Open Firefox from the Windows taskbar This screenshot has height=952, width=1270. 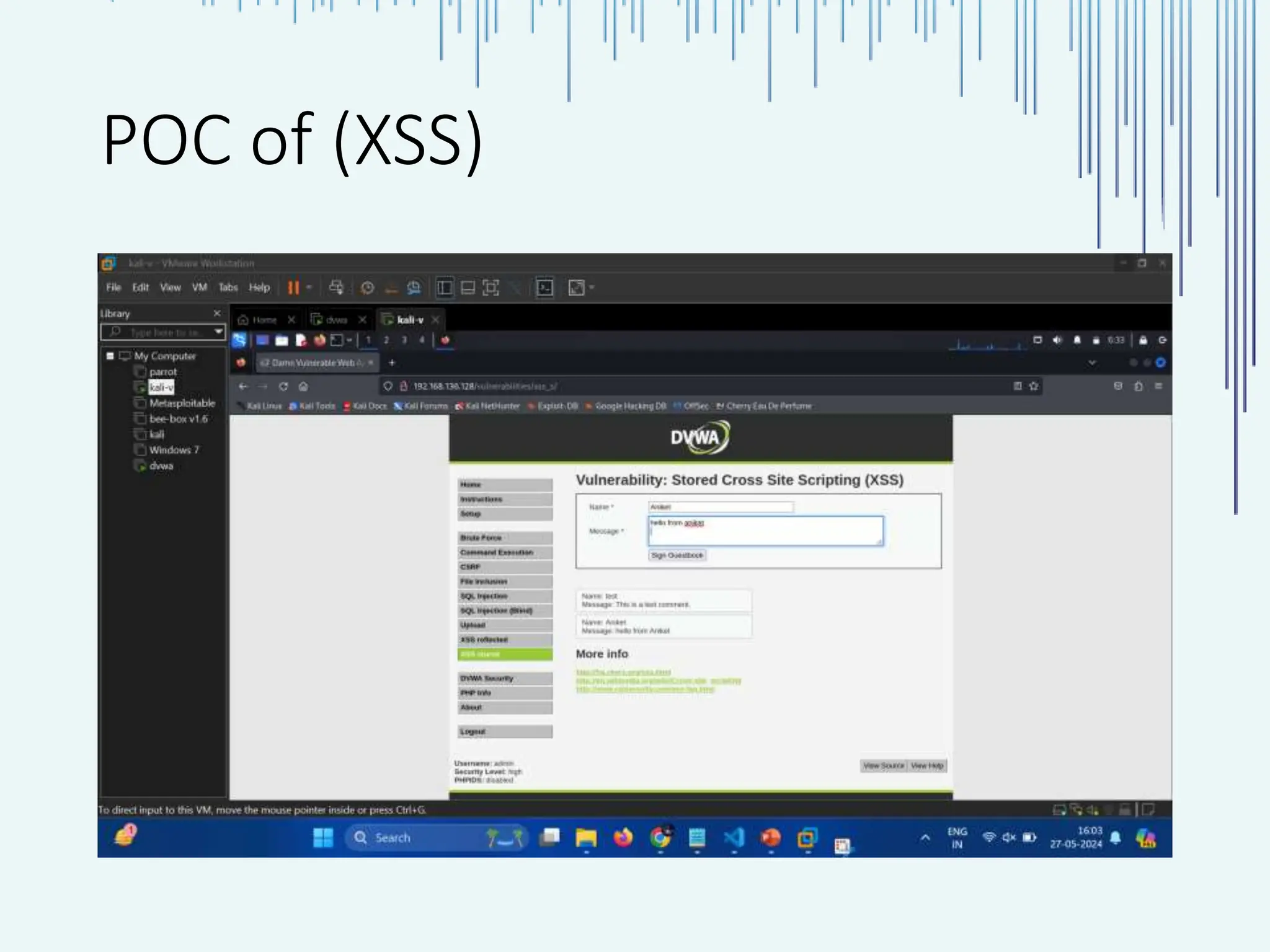(x=623, y=838)
